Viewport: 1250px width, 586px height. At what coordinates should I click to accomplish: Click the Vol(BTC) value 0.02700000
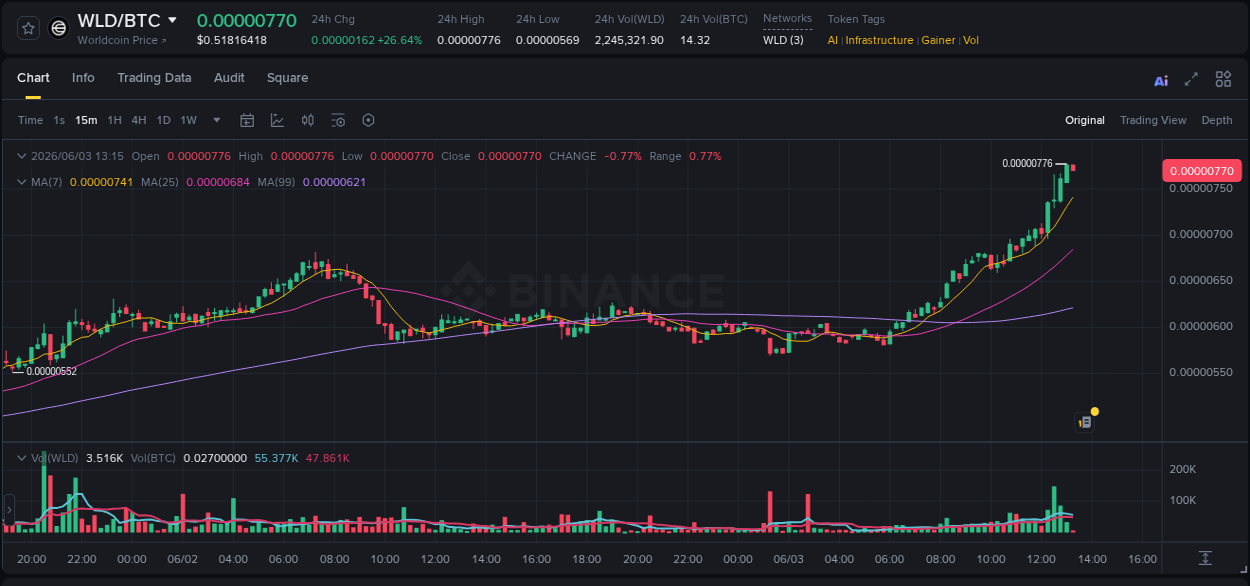214,458
